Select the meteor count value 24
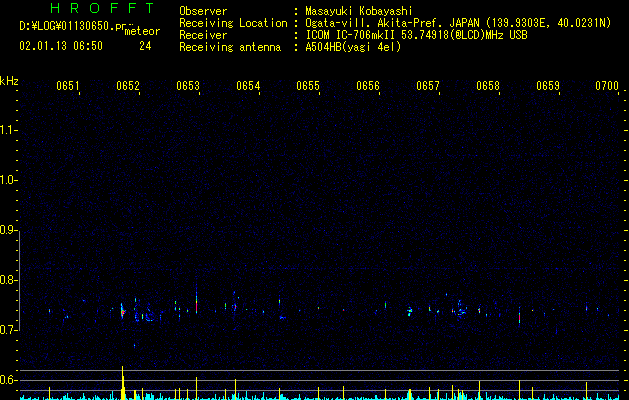629x400 pixels. coord(145,46)
